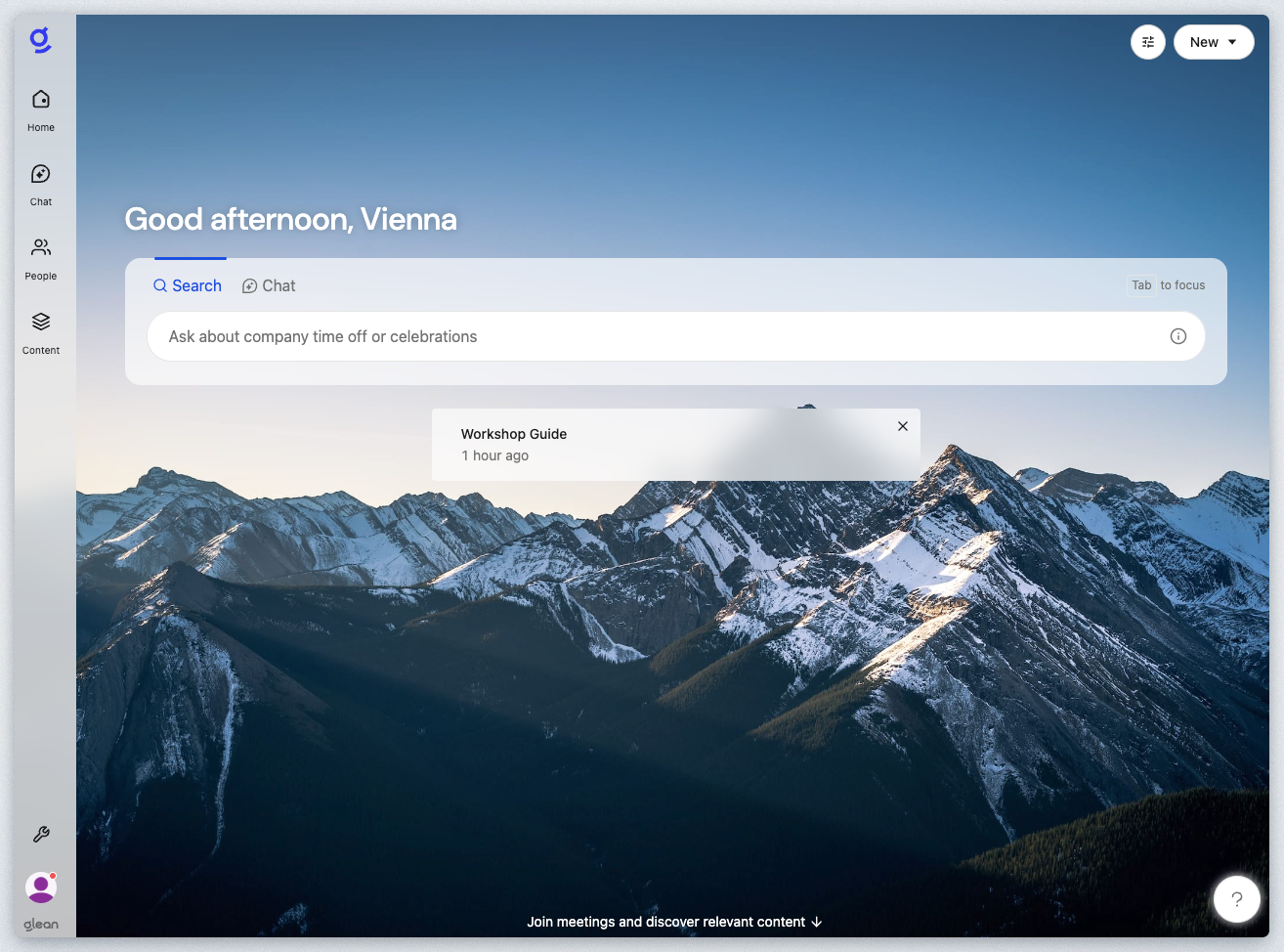Open Chat from the left sidebar
The image size is (1284, 952).
pos(41,185)
